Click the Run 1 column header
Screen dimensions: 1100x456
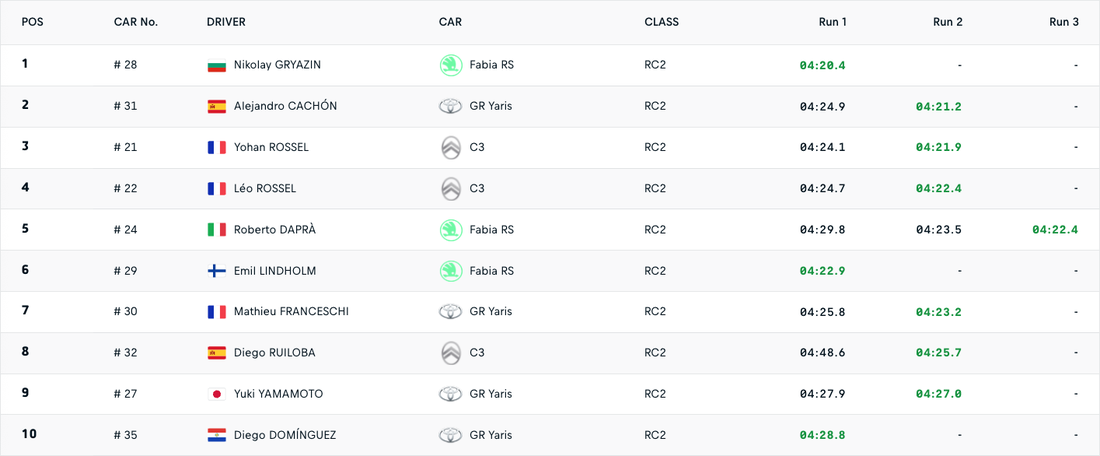tap(832, 22)
